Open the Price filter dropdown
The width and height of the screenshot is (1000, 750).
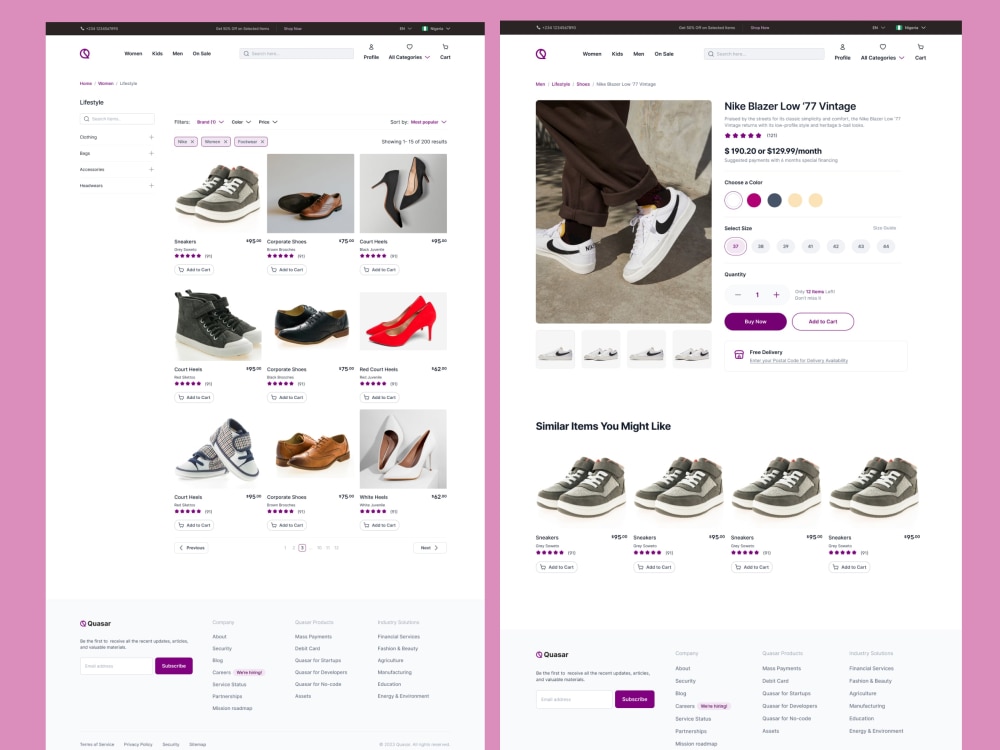coord(268,122)
